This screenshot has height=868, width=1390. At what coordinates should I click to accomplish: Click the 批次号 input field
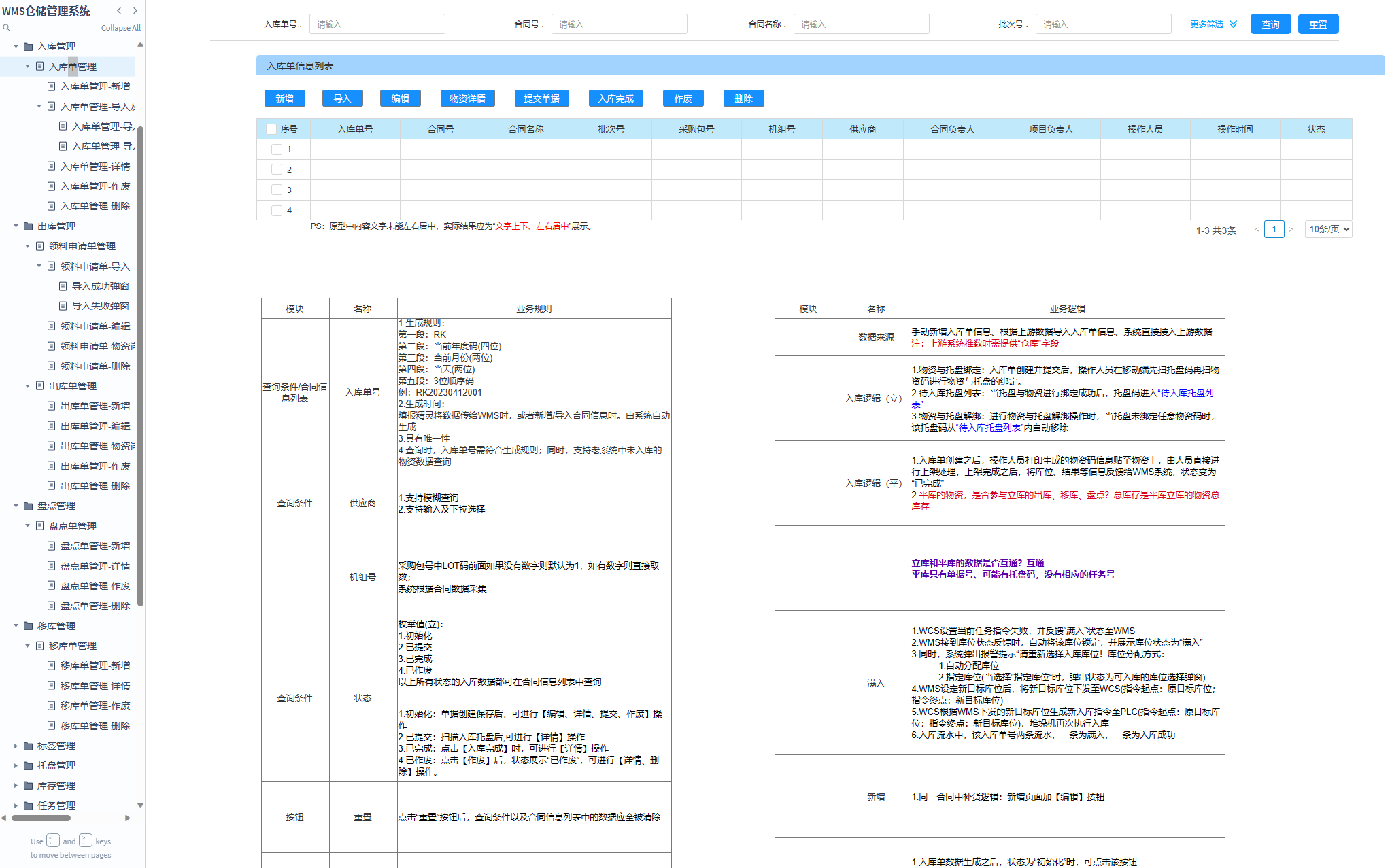1103,24
